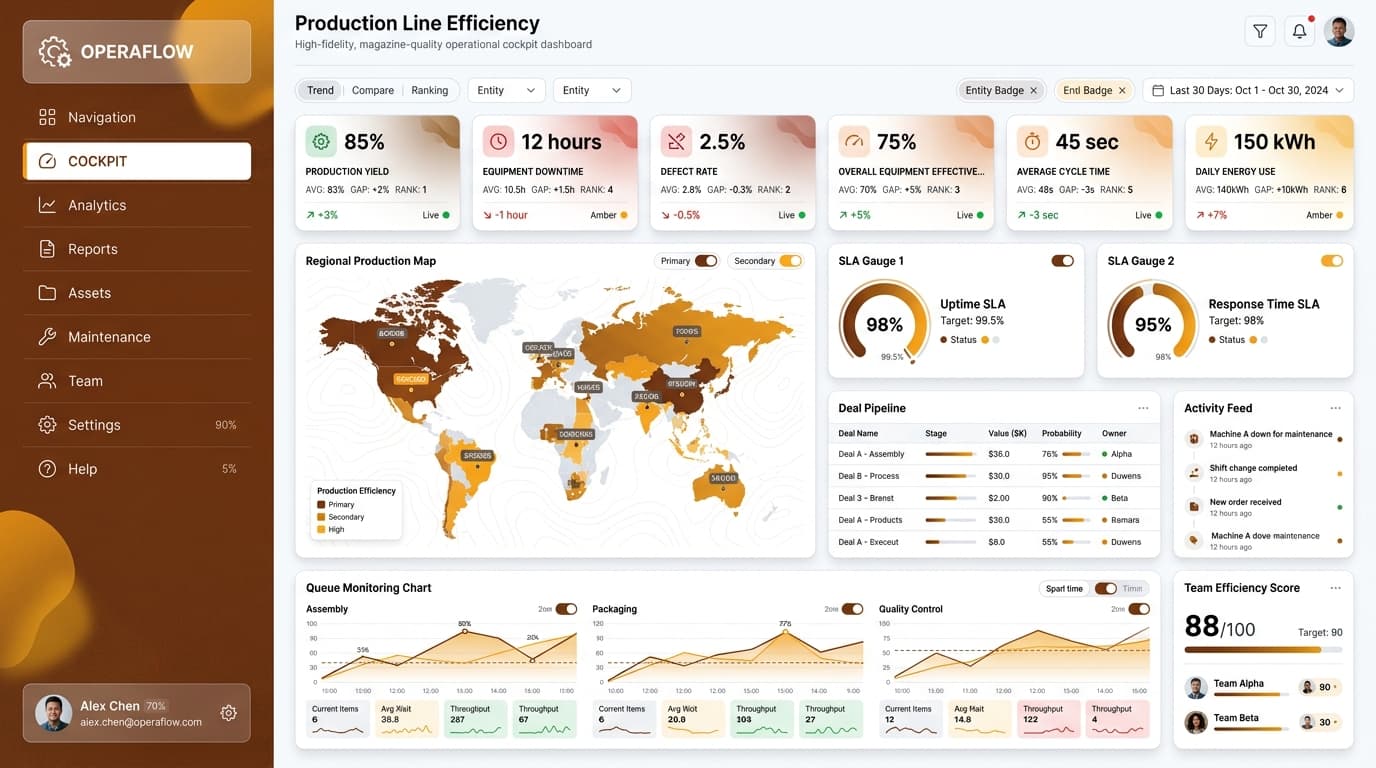Toggle the Packaging chart switch

[x=852, y=609]
